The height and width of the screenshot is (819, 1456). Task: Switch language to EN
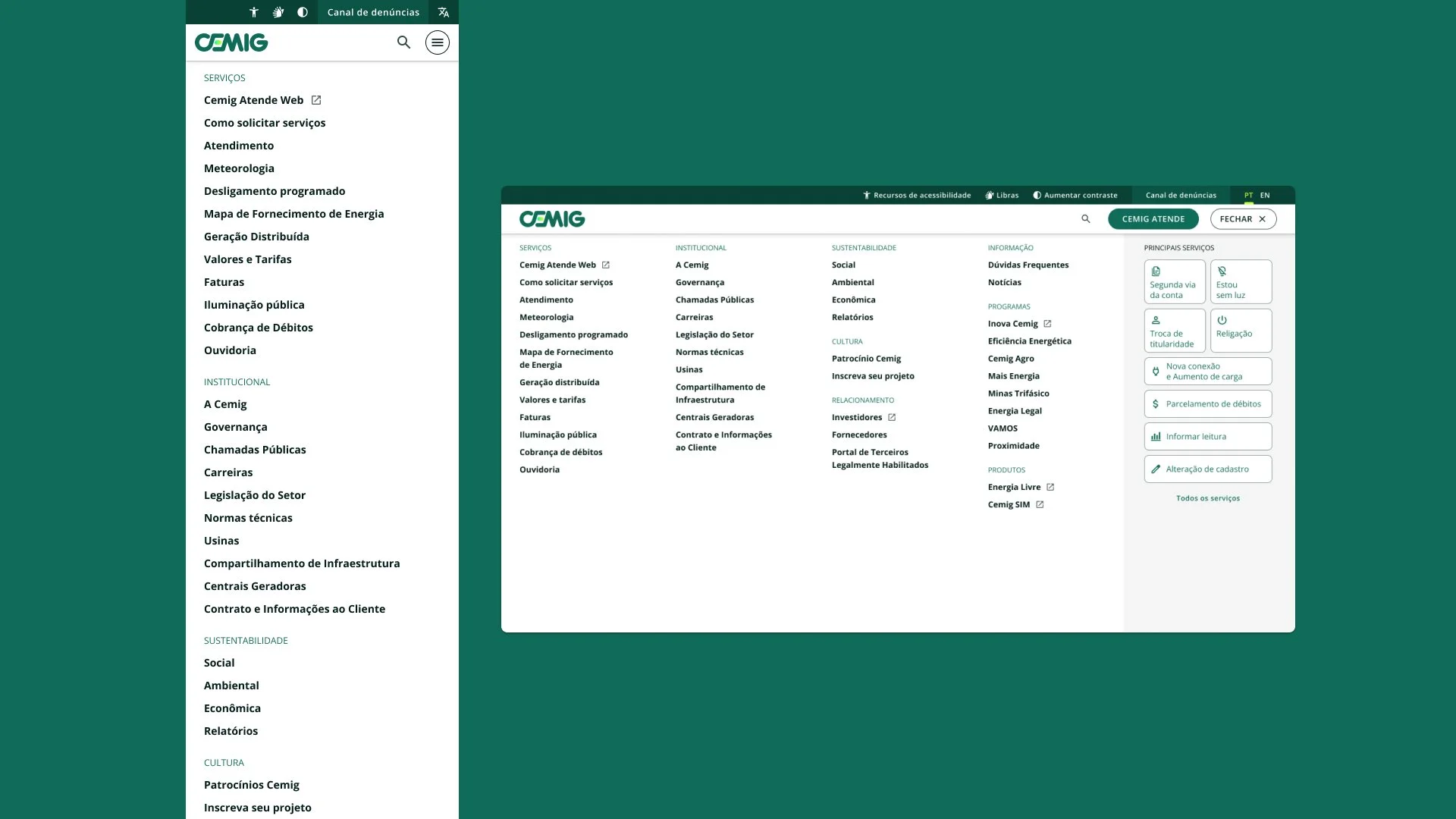coord(1265,196)
